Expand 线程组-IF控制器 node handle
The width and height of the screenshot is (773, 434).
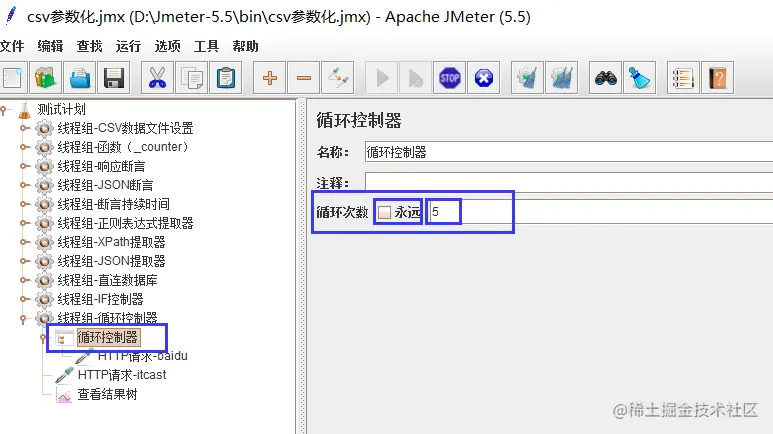click(x=24, y=299)
